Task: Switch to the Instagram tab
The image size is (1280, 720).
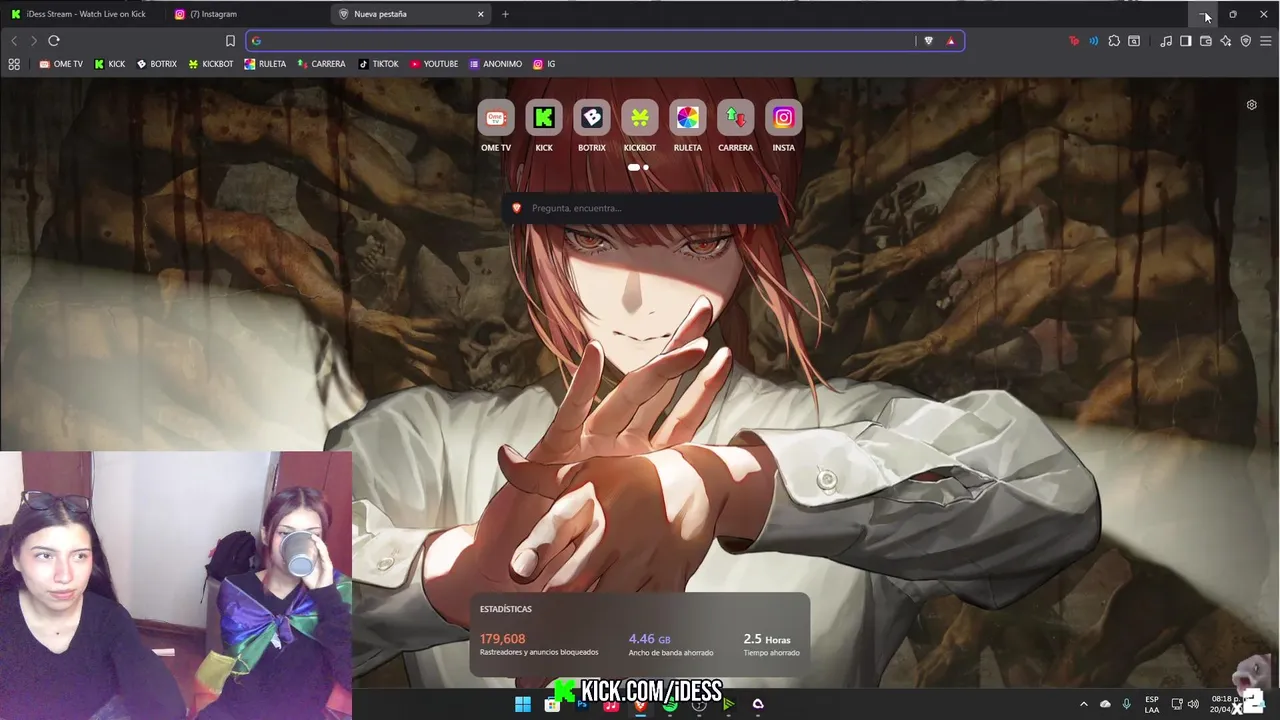Action: pos(248,14)
